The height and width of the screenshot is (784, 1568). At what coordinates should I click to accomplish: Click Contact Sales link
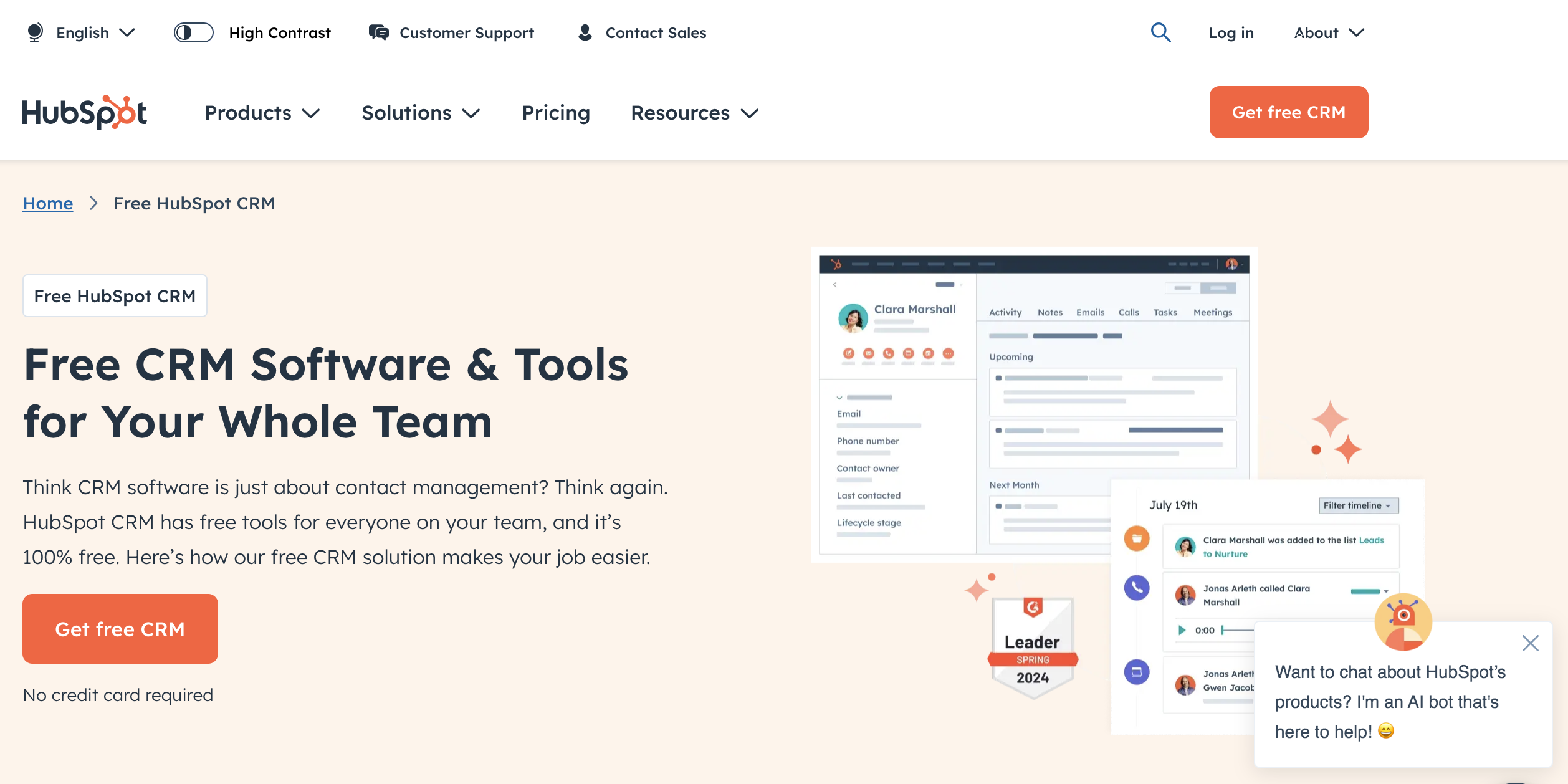pos(656,32)
